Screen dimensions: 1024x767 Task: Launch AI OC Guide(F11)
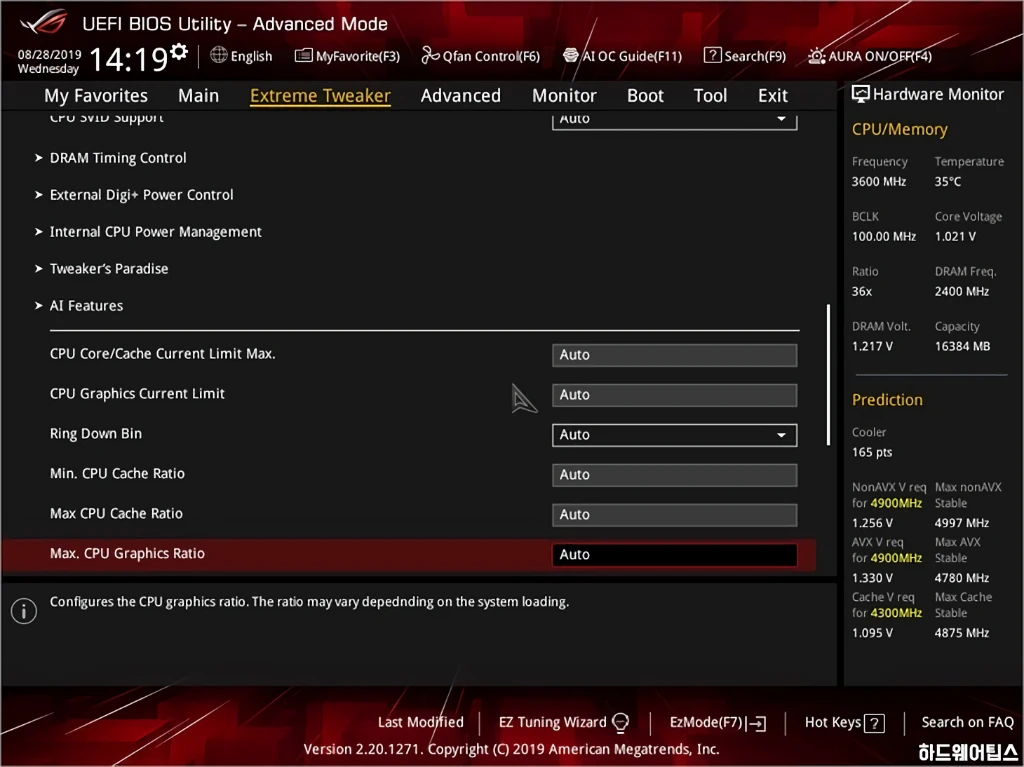click(x=622, y=56)
